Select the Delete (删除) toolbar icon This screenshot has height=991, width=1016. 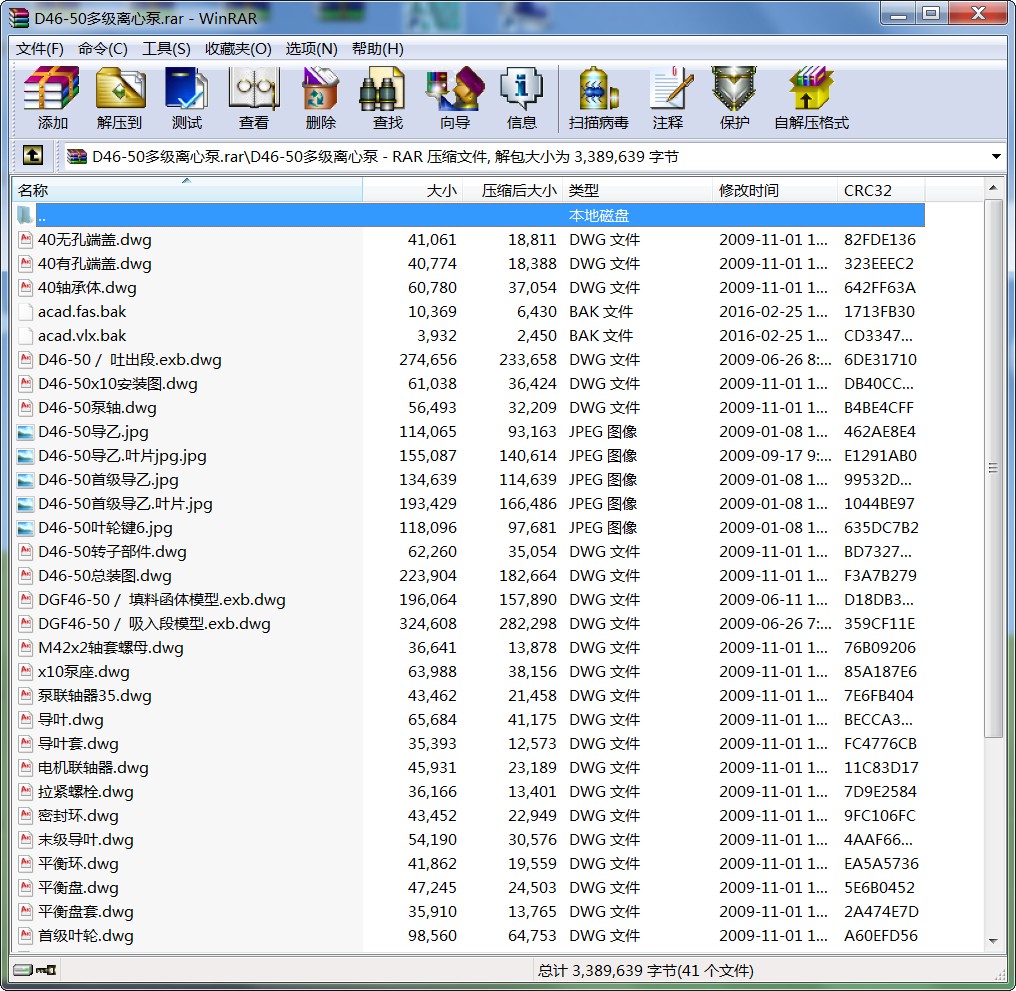(x=320, y=98)
